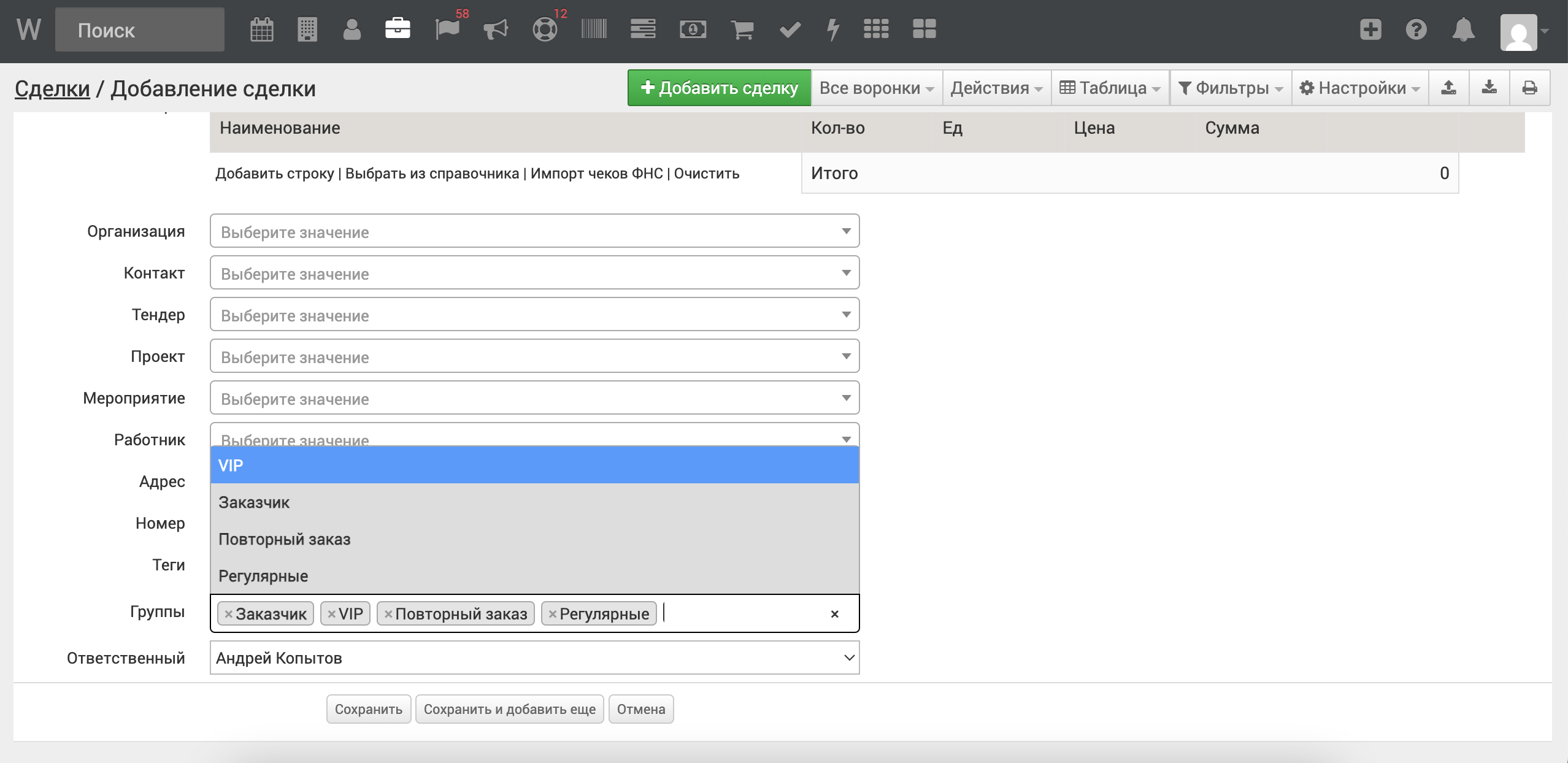Select Повторный заказ from dropdown list
Image resolution: width=1568 pixels, height=763 pixels.
[285, 539]
